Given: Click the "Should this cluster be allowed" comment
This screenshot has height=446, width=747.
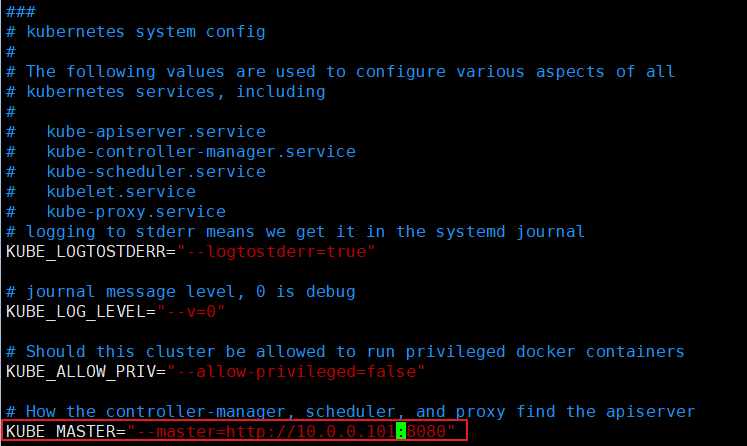Looking at the screenshot, I should click(x=345, y=352).
